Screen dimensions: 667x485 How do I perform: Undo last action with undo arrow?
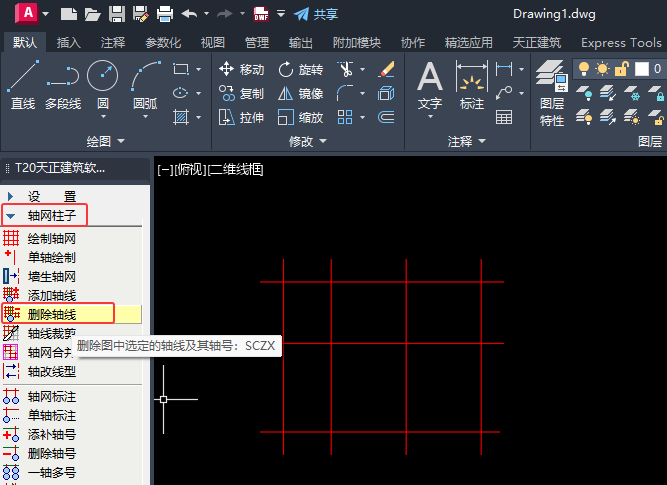[x=189, y=14]
